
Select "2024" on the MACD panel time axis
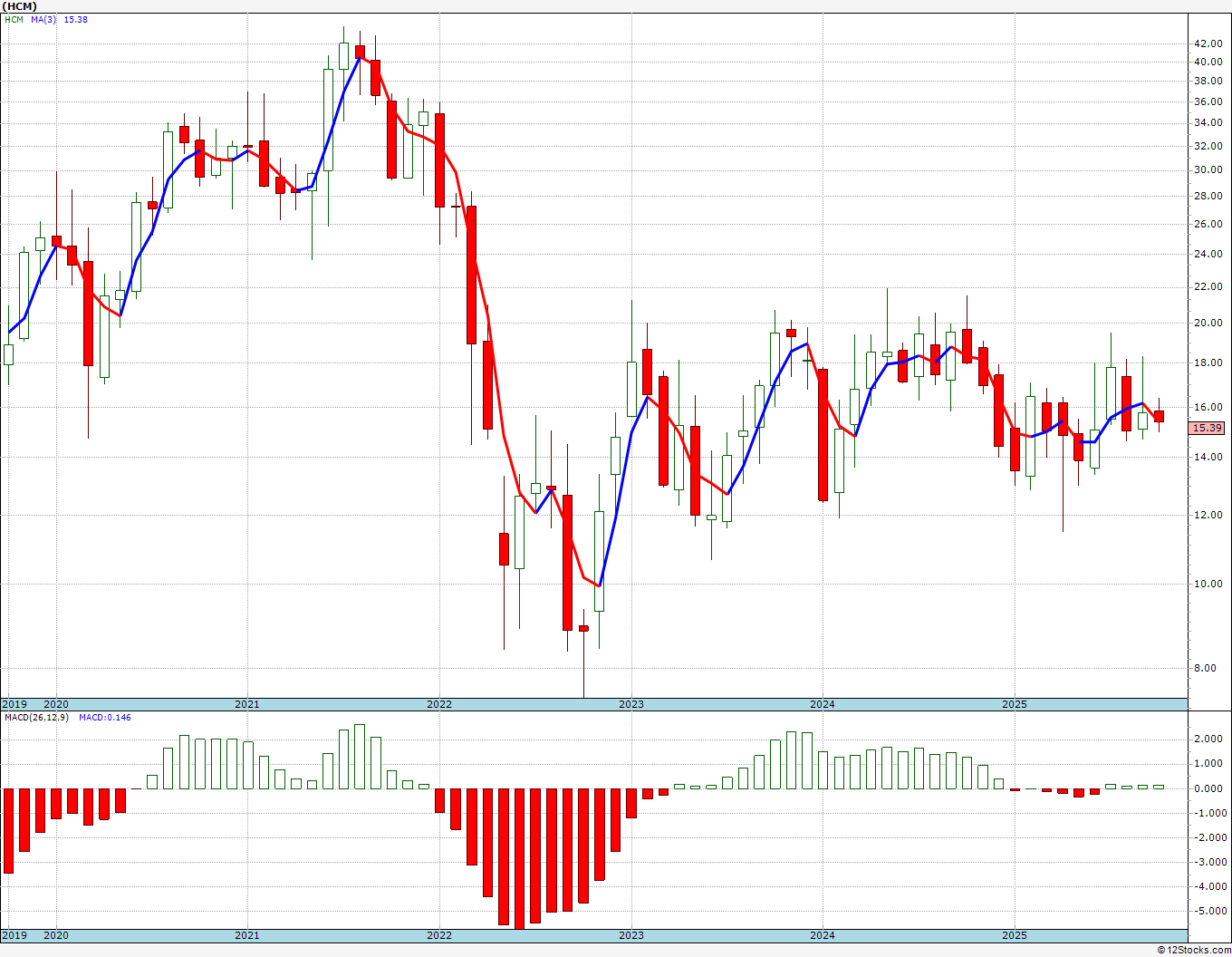[823, 935]
